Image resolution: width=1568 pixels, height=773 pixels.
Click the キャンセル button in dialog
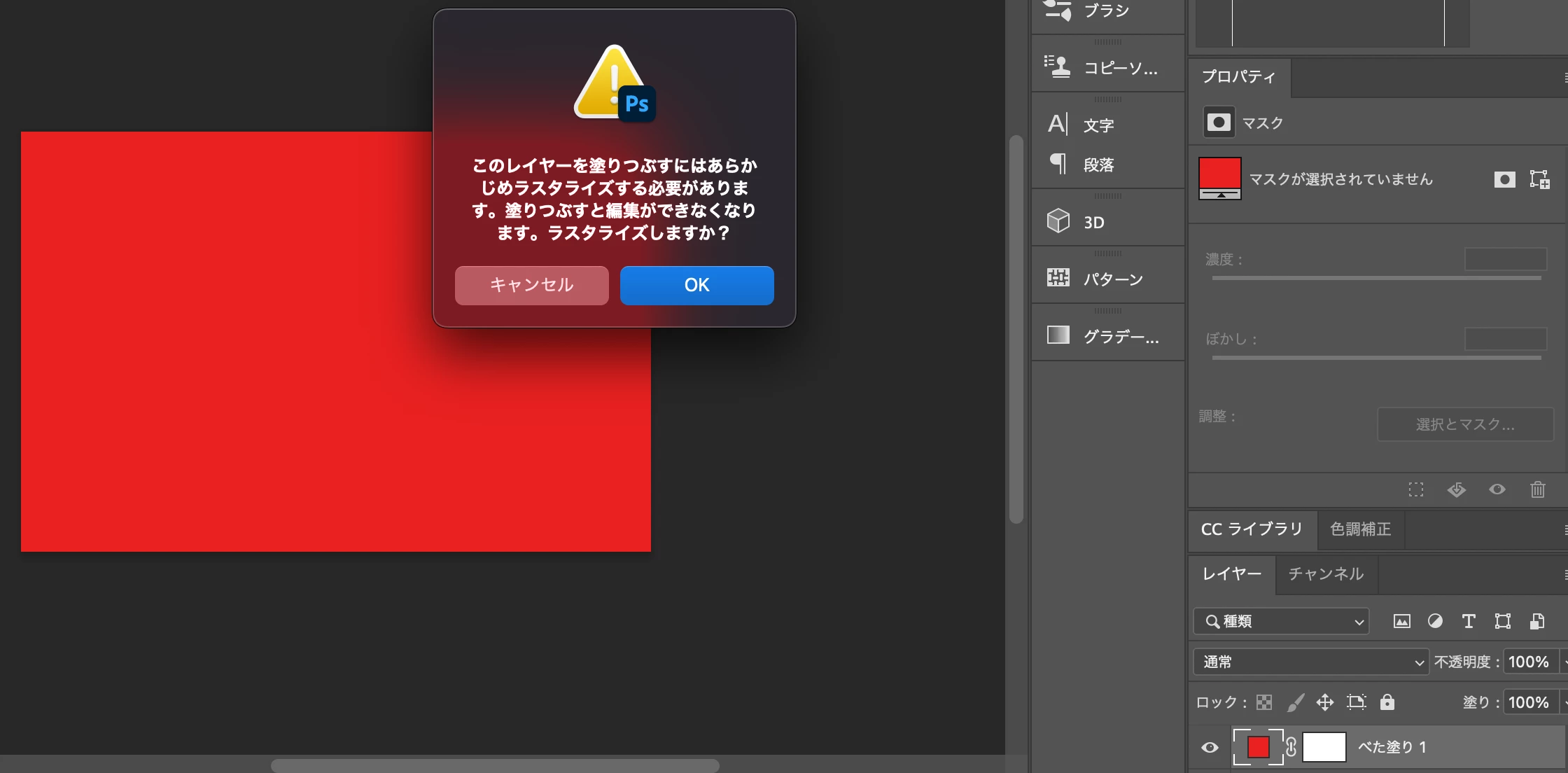pyautogui.click(x=531, y=285)
